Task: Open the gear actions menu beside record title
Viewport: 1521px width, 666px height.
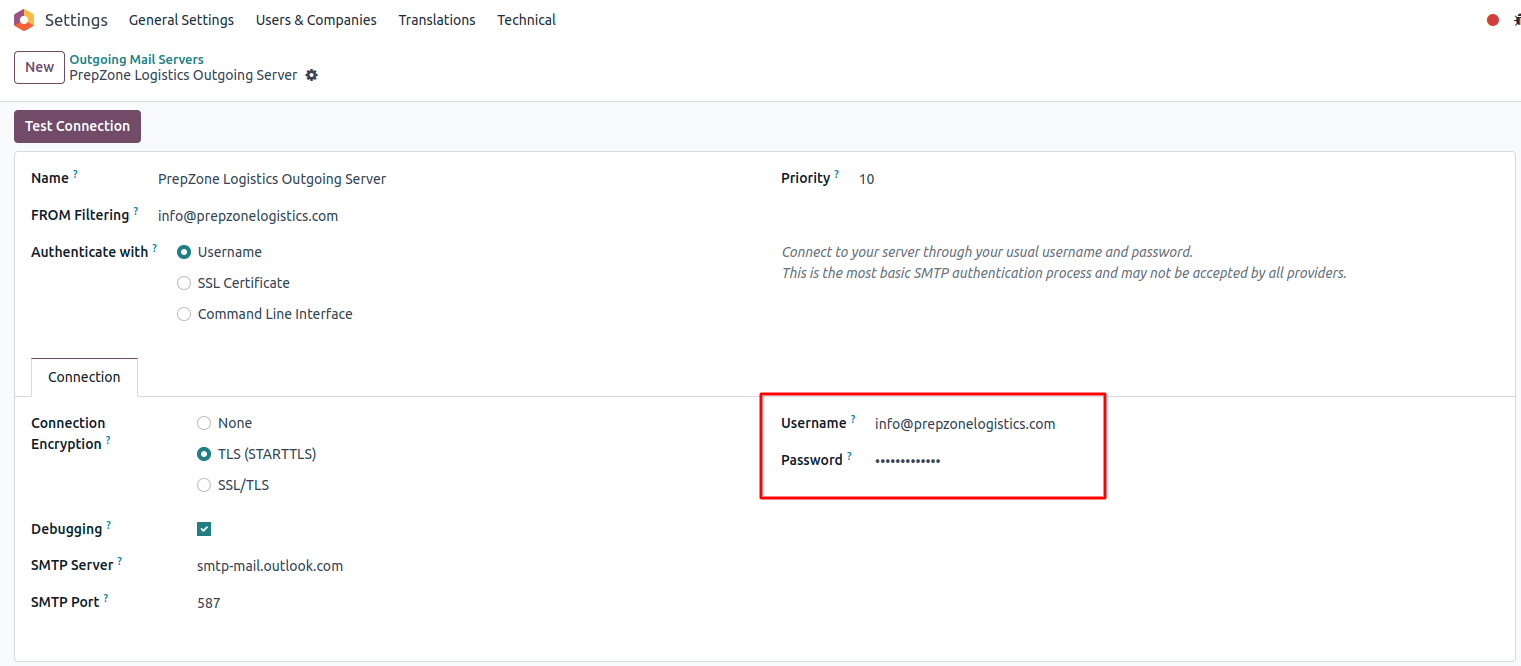Action: [312, 75]
